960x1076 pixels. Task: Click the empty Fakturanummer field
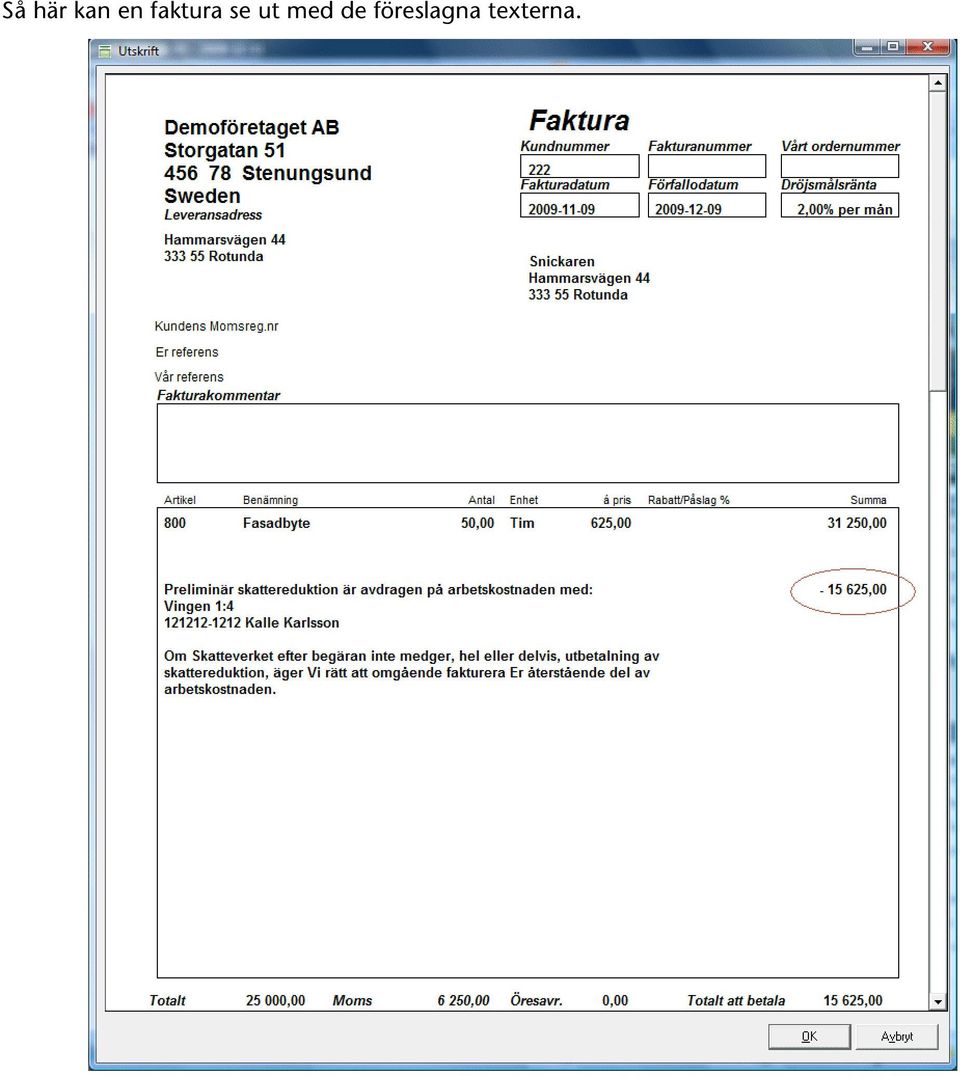click(x=707, y=167)
